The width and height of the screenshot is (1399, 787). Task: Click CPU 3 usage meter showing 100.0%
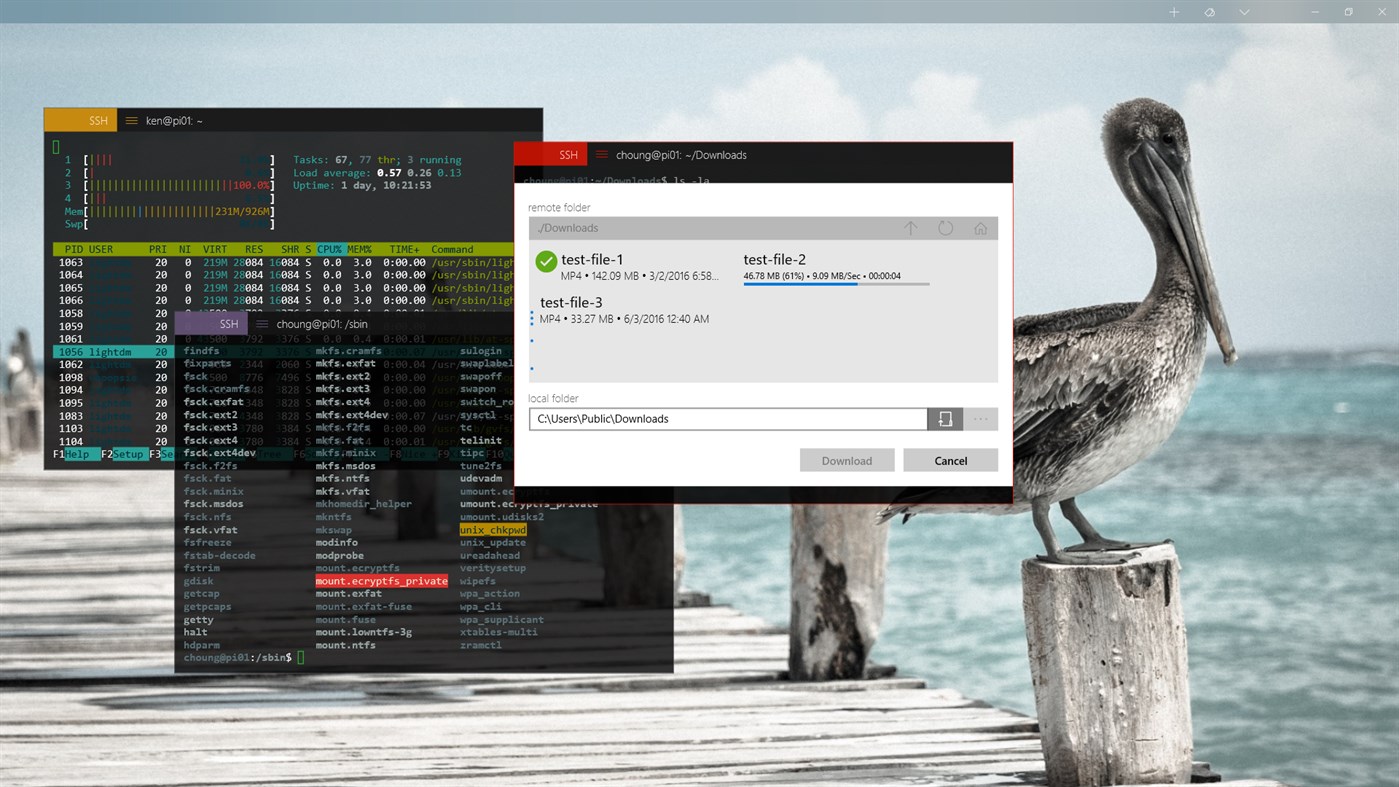pyautogui.click(x=170, y=185)
